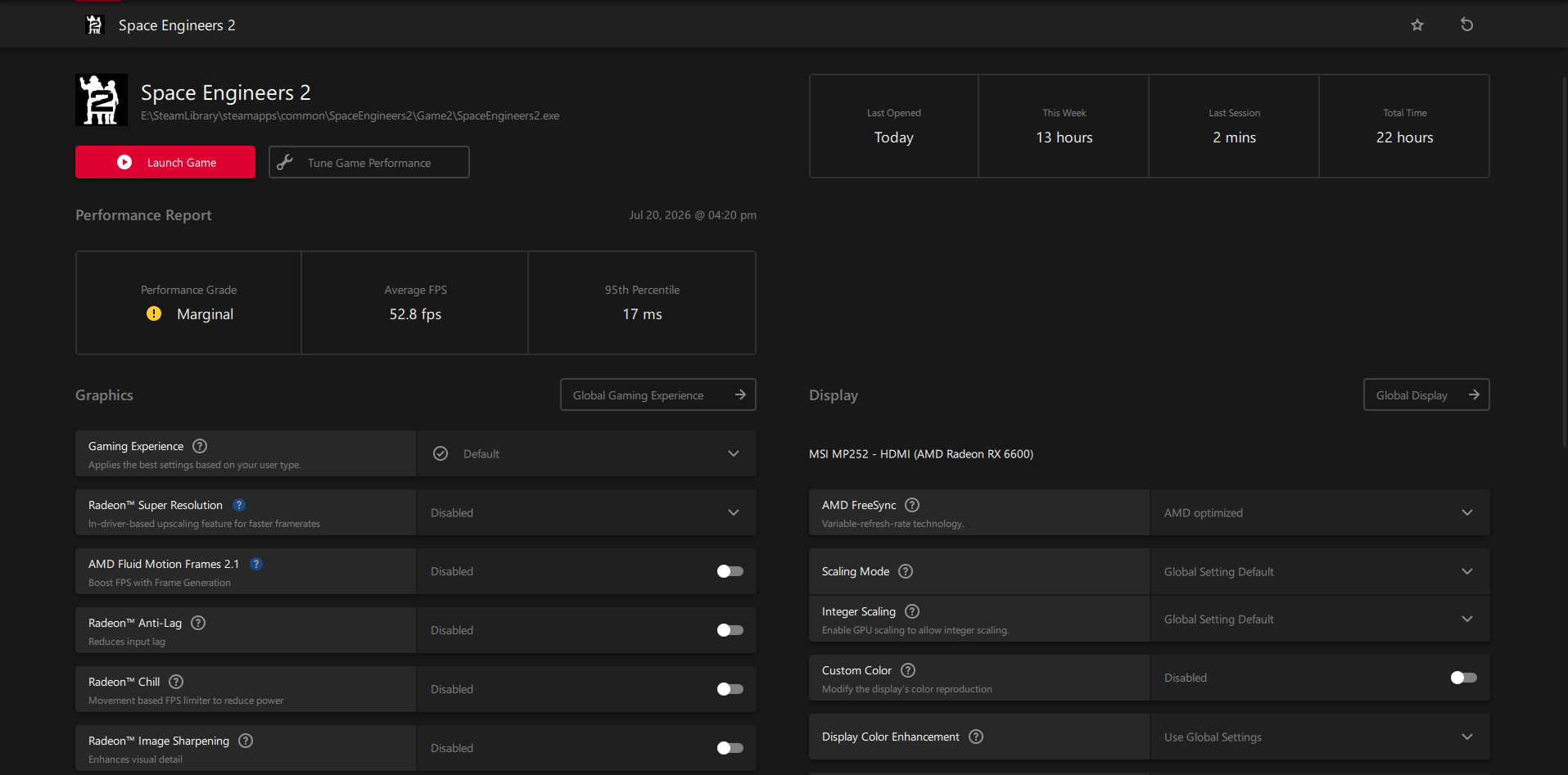Click This Week 13 hours stat

[x=1064, y=126]
